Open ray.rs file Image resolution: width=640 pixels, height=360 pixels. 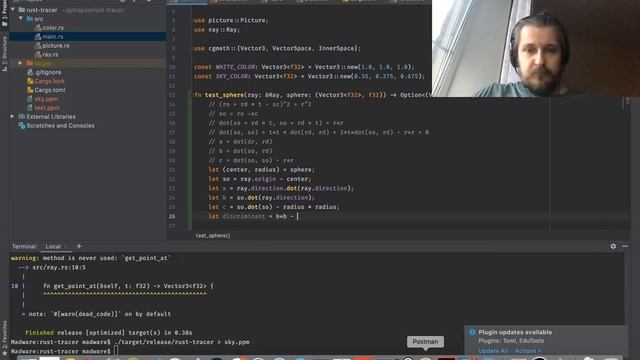[50, 55]
